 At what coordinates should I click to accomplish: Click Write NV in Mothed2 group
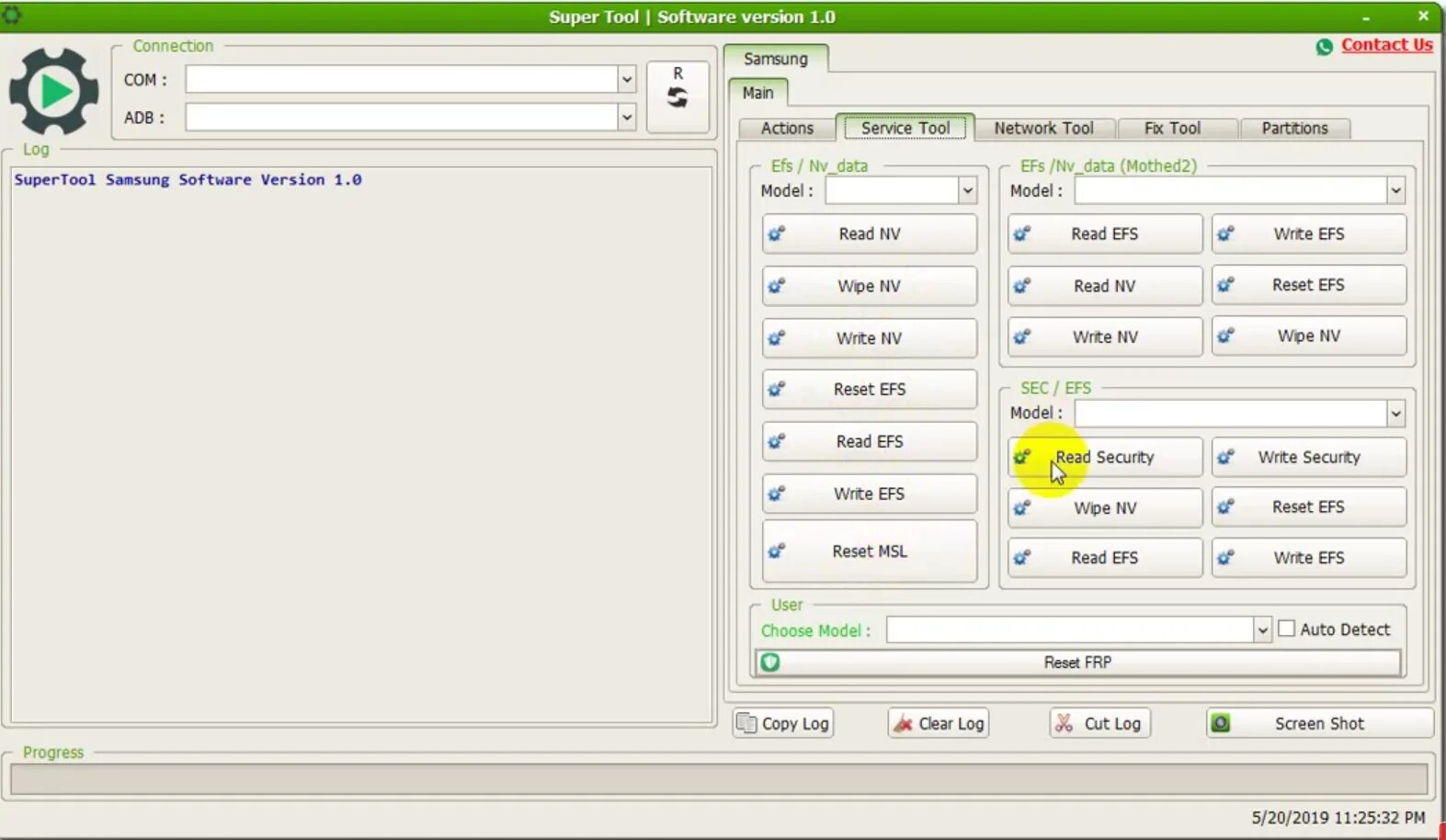coord(1105,337)
